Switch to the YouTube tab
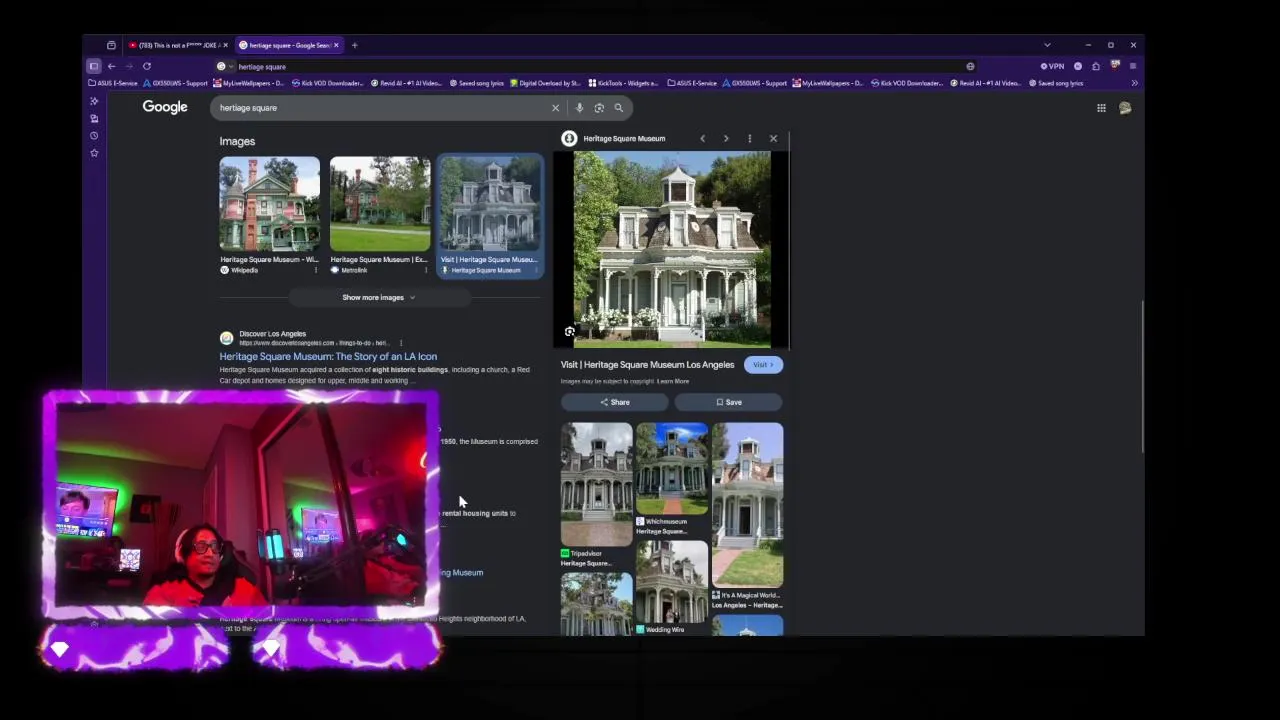Viewport: 1280px width, 720px height. [178, 45]
